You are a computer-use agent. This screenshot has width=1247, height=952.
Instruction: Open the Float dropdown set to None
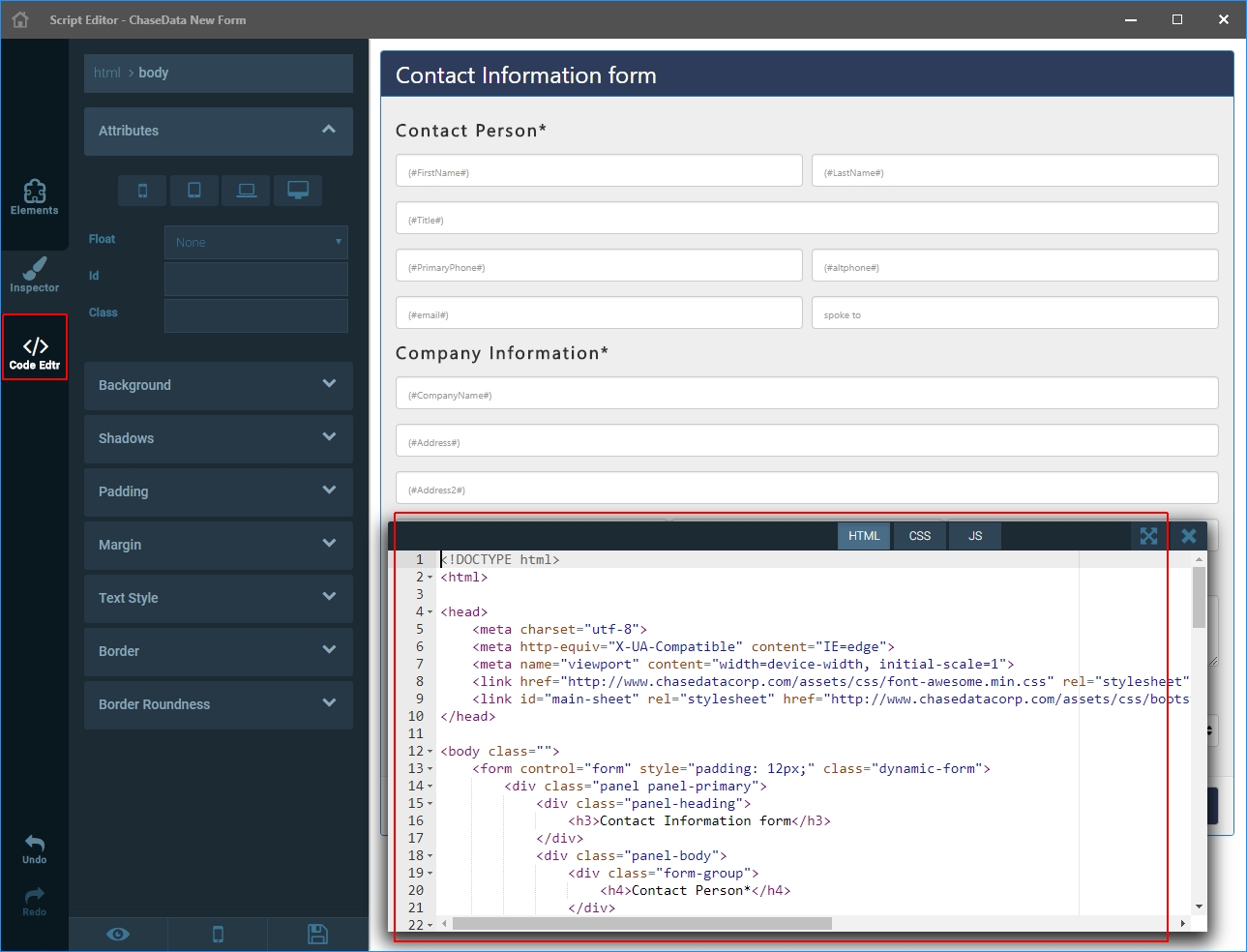[x=256, y=242]
